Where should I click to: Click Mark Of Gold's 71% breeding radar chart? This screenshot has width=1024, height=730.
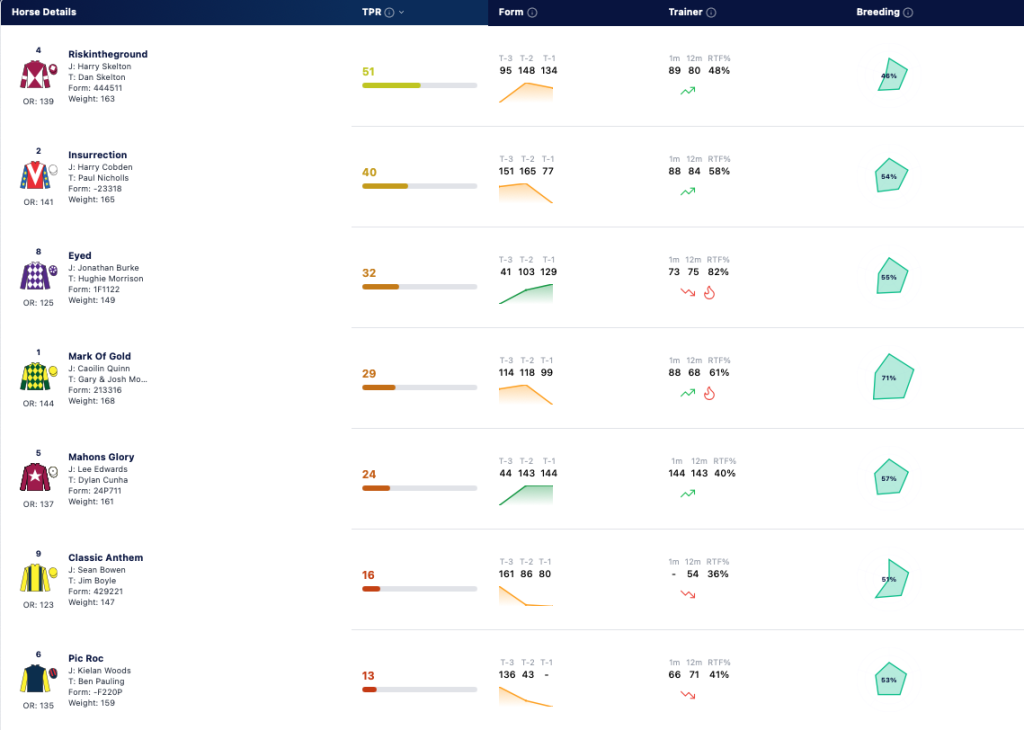tap(893, 377)
